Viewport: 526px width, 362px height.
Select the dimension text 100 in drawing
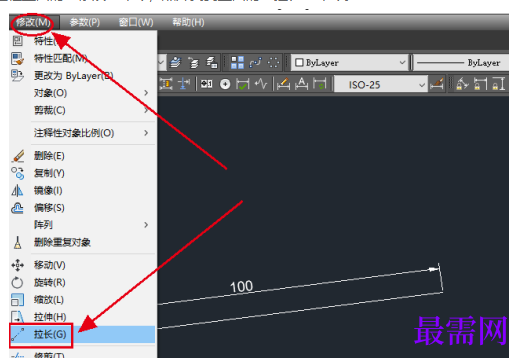(x=241, y=287)
